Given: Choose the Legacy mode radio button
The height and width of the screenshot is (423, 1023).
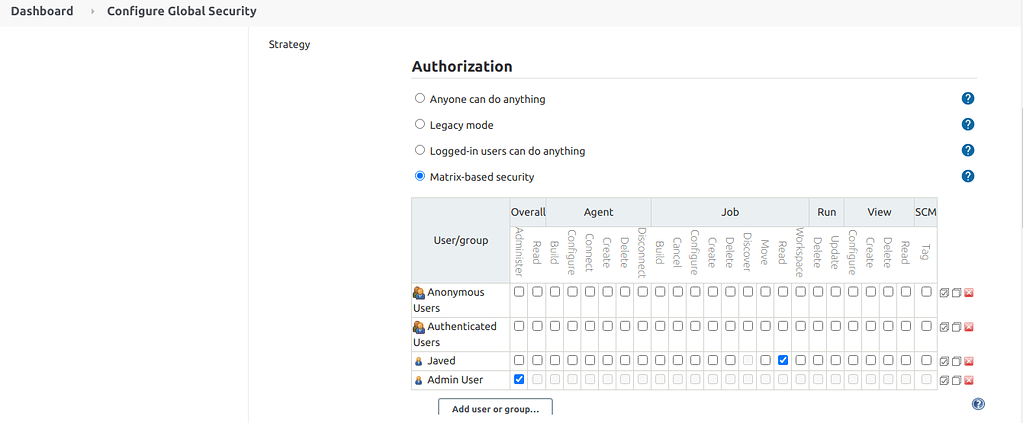Looking at the screenshot, I should [420, 125].
